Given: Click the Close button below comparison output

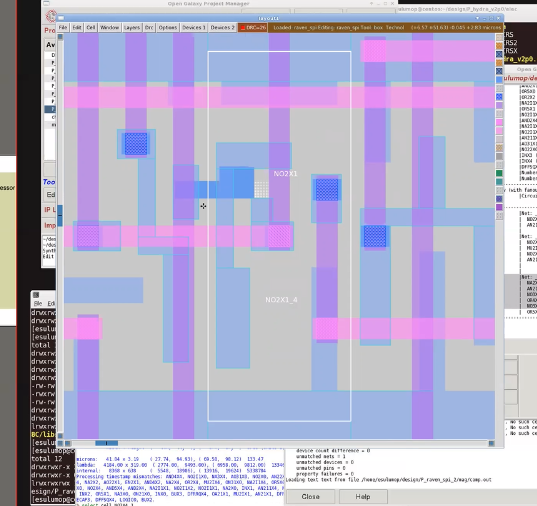Looking at the screenshot, I should [x=311, y=496].
